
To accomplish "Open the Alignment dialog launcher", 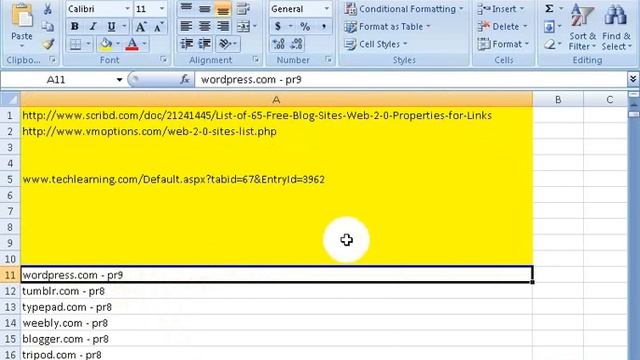I will coord(256,60).
